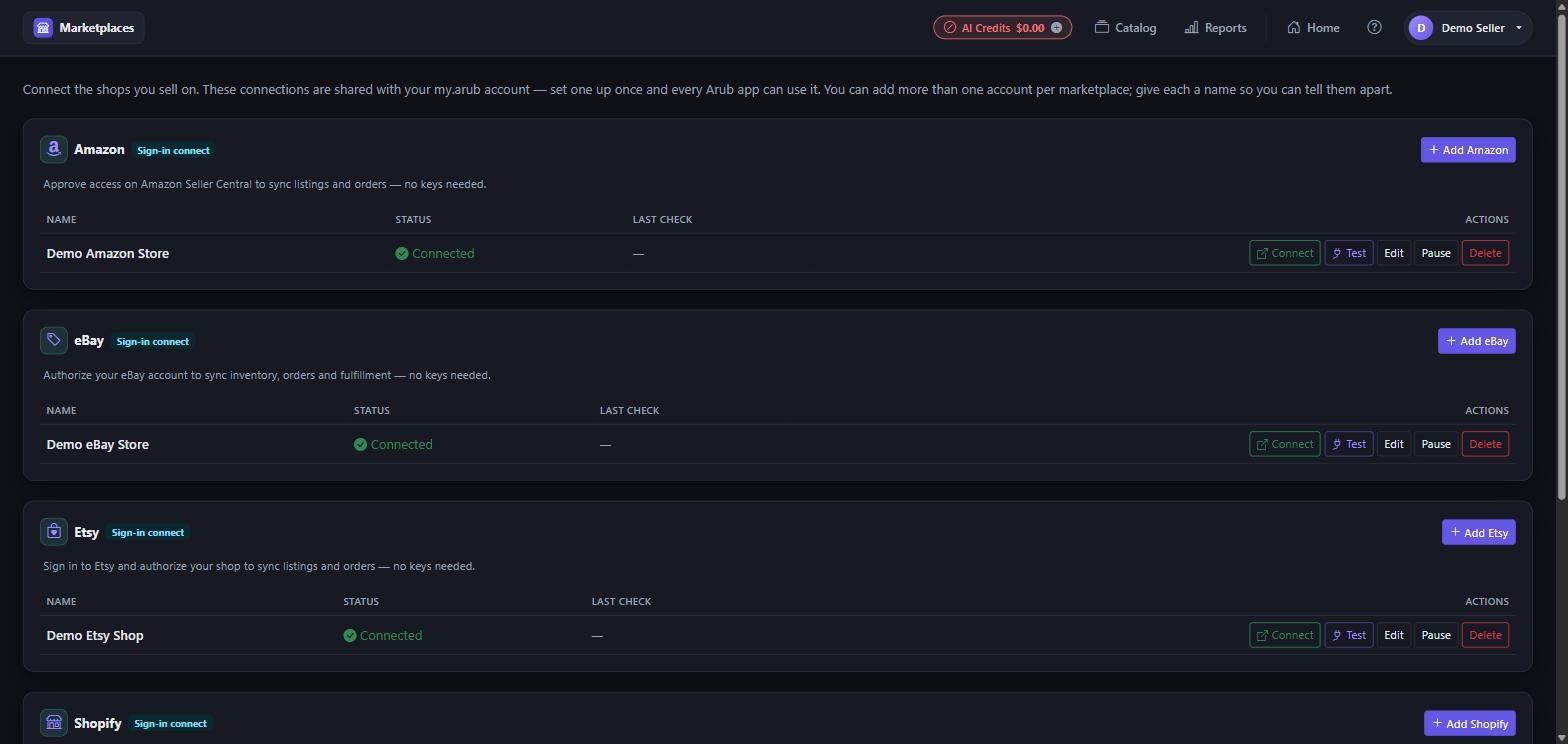This screenshot has width=1568, height=744.
Task: Click the plus icon beside AI Credits
Action: tap(1056, 28)
